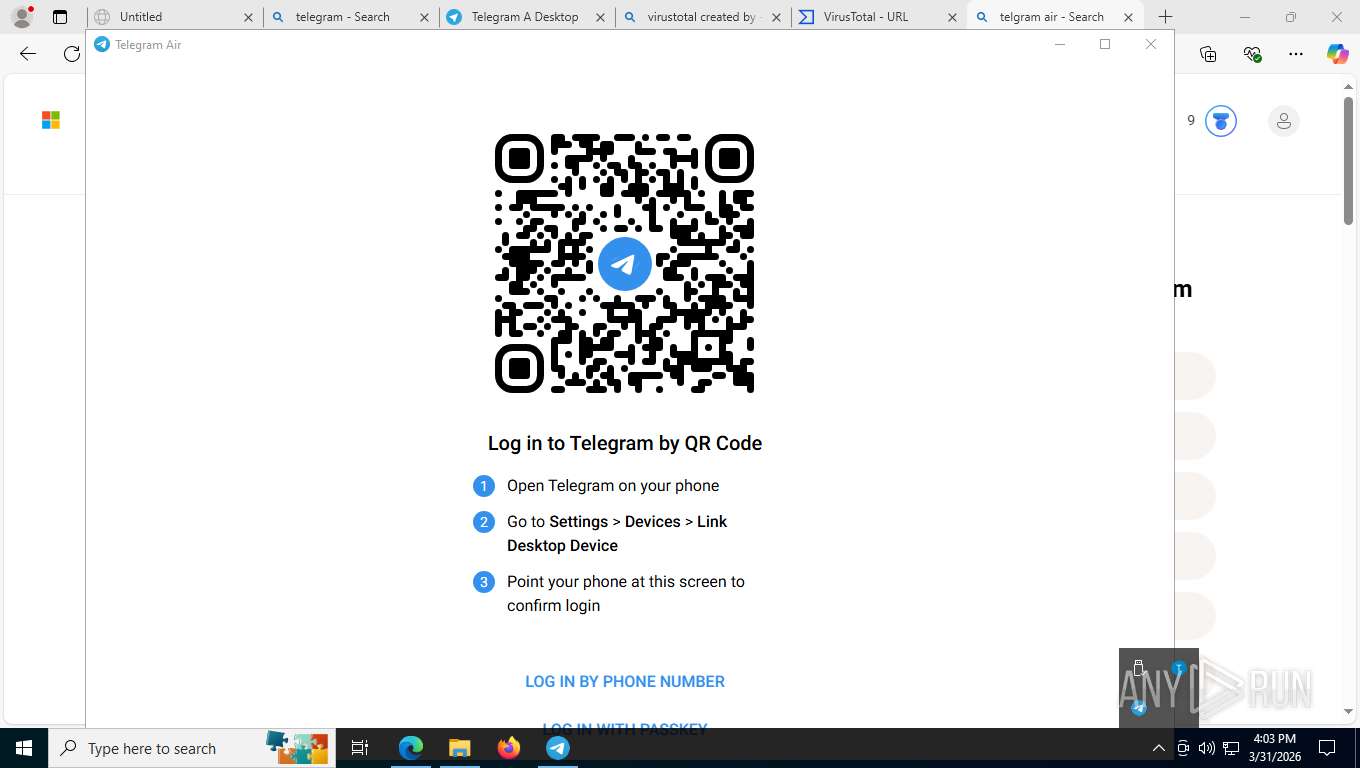Screen dimensions: 1360x768
Task: Switch to telegram - Search tab
Action: point(352,17)
